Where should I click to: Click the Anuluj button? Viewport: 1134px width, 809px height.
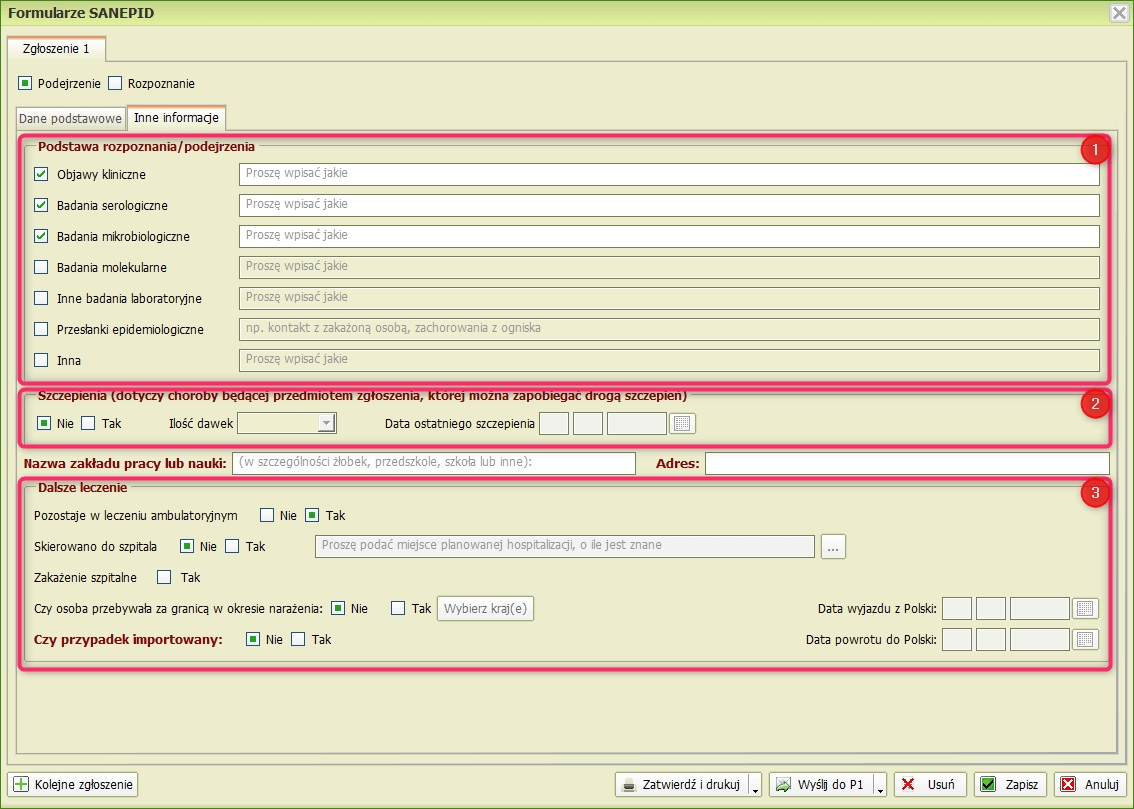[x=1091, y=785]
